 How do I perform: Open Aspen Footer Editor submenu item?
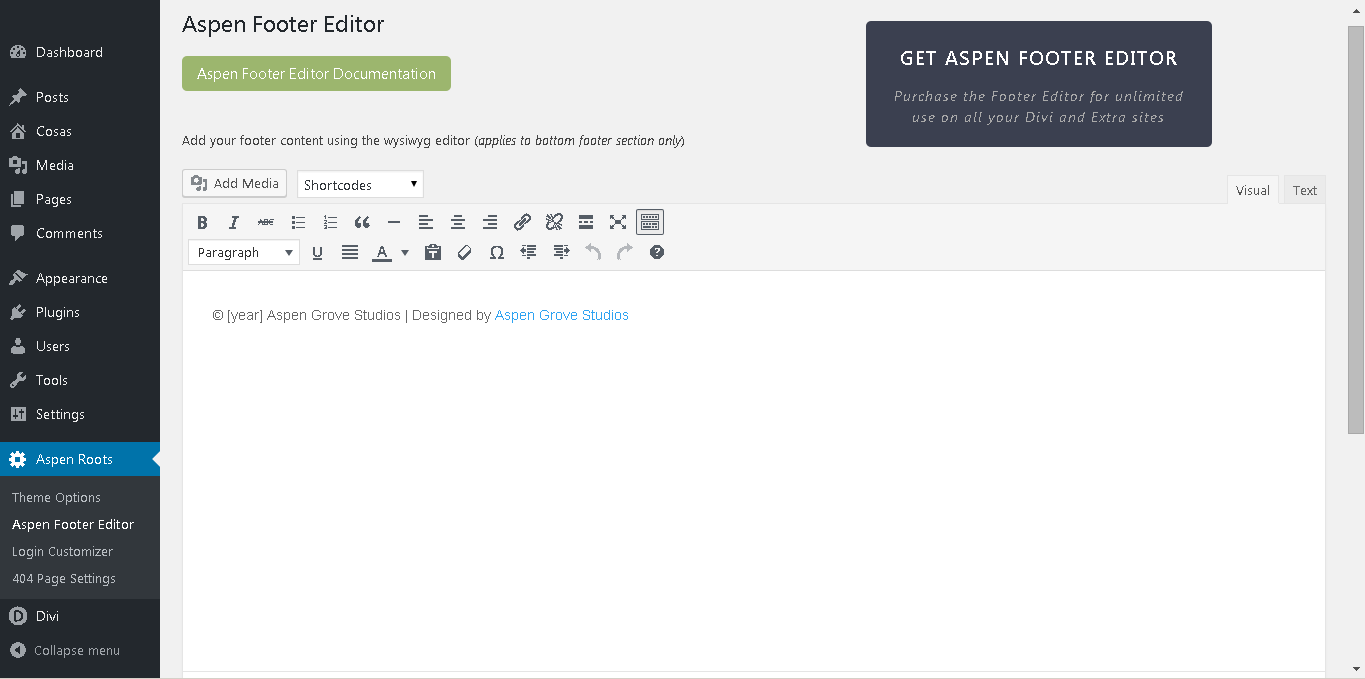pyautogui.click(x=73, y=524)
